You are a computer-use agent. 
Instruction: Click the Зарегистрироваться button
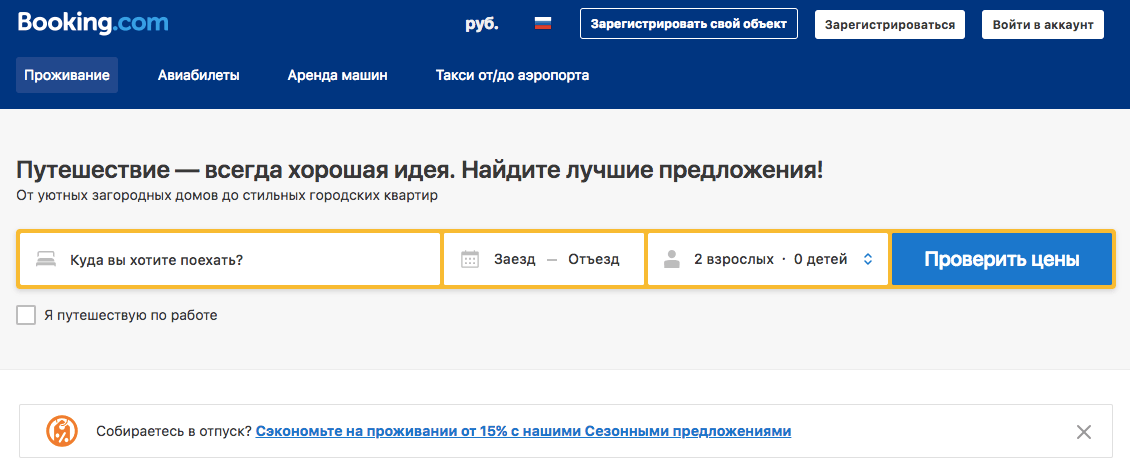pos(890,25)
